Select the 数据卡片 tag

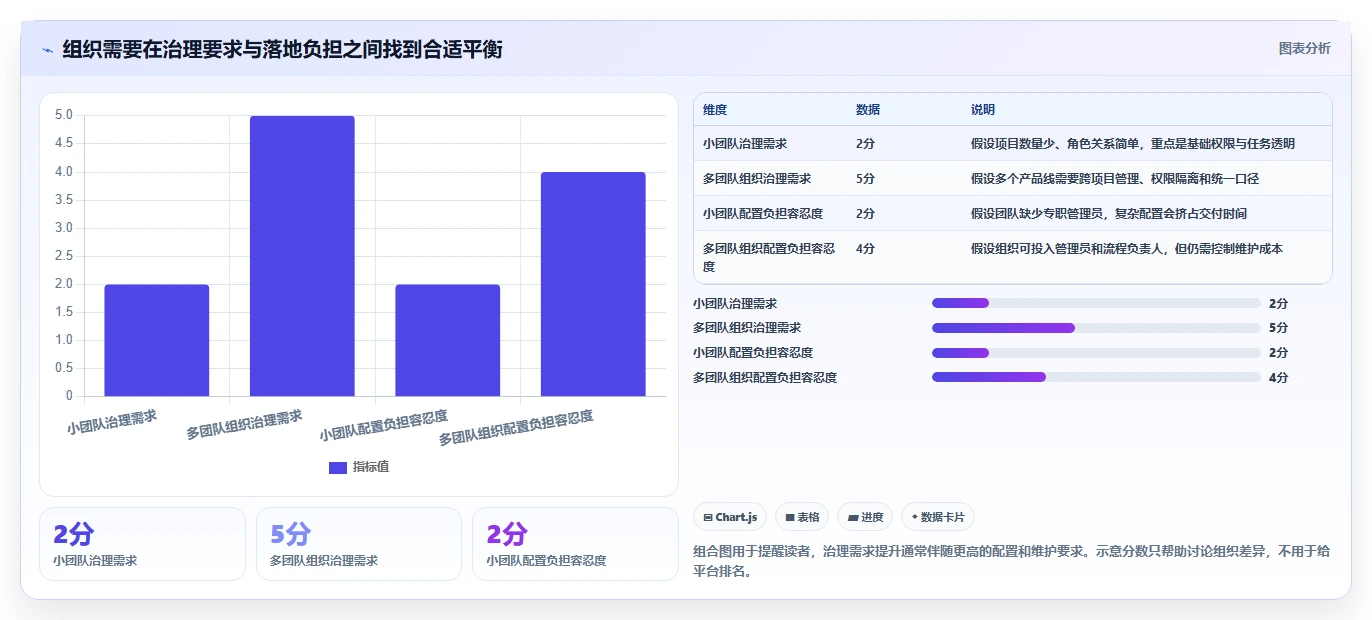pos(938,517)
